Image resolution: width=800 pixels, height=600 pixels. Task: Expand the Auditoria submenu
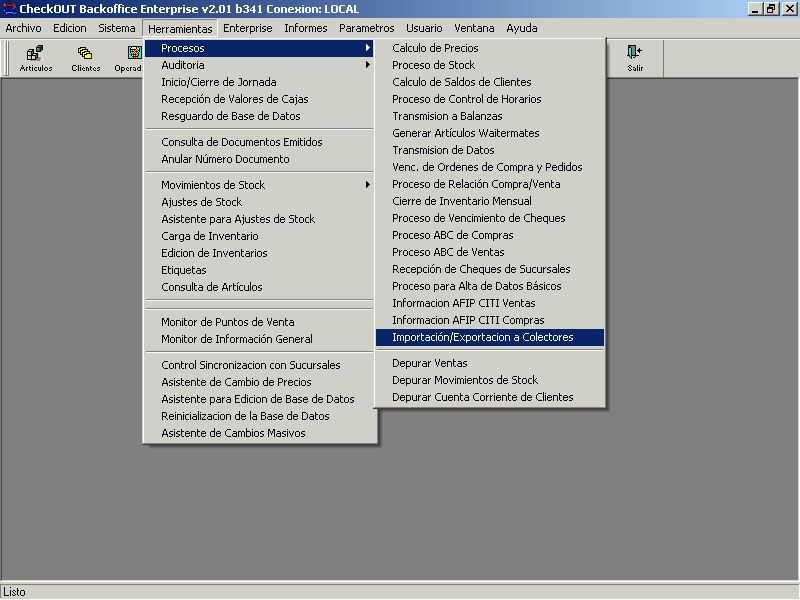click(260, 65)
